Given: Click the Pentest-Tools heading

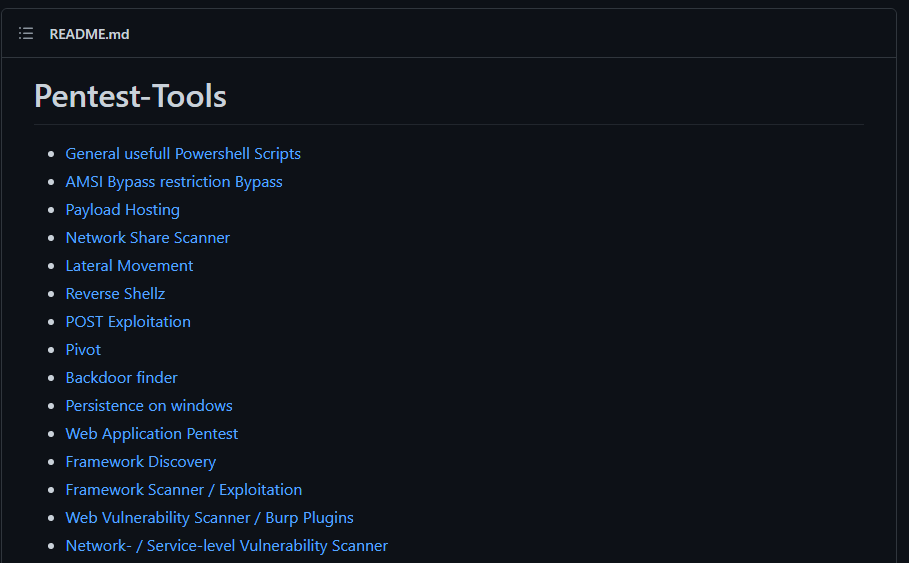Looking at the screenshot, I should [x=130, y=96].
